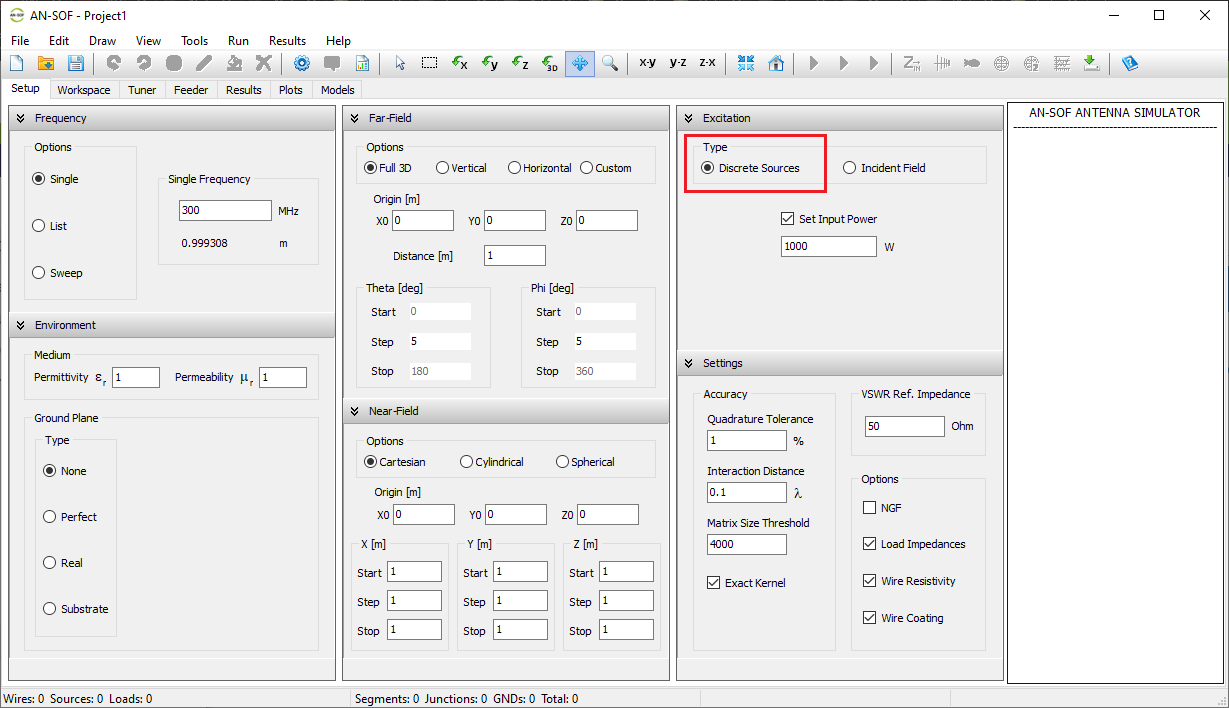Viewport: 1229px width, 708px height.
Task: Open the Tools menu
Action: [194, 41]
